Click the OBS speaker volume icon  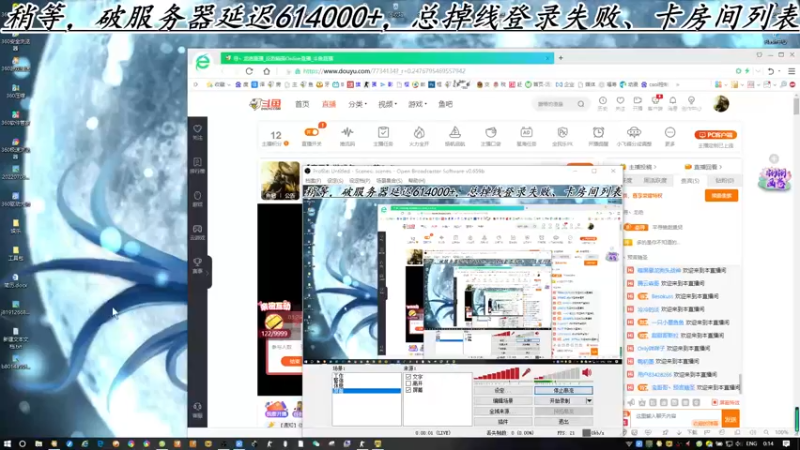[x=587, y=373]
